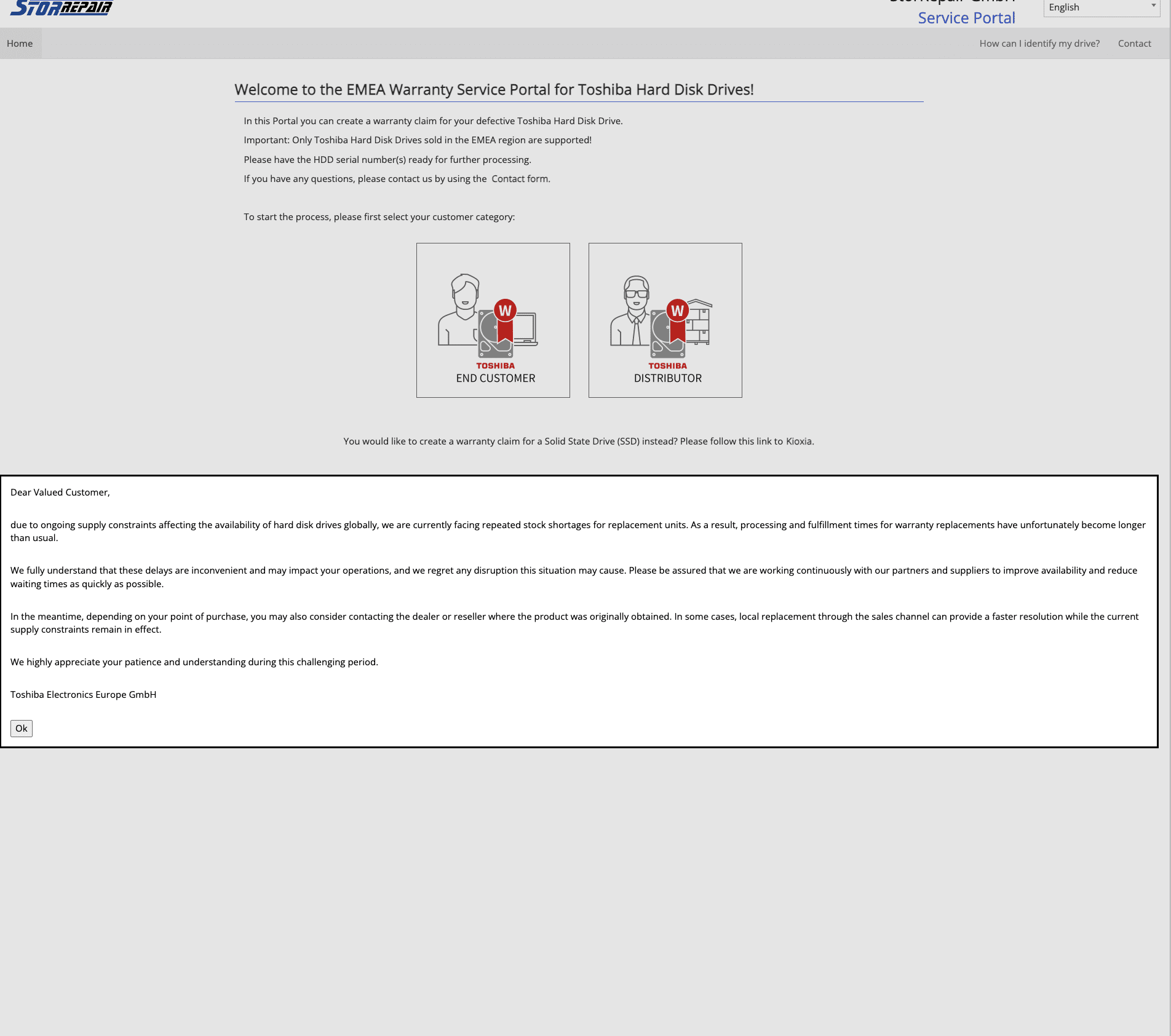Click the 'We highly appreciate your patience' sentence
This screenshot has width=1171, height=1036.
(194, 662)
